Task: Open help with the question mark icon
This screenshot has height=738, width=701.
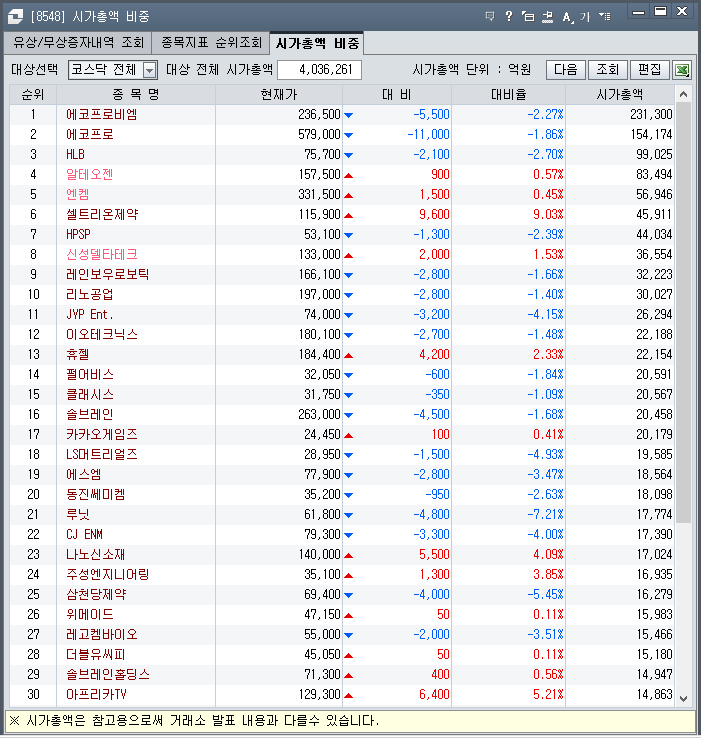Action: pos(508,16)
